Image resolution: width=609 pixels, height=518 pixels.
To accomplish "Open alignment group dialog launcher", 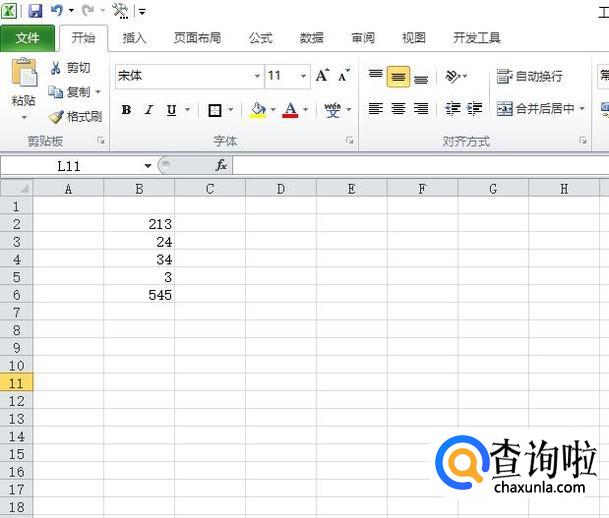I will [x=583, y=141].
